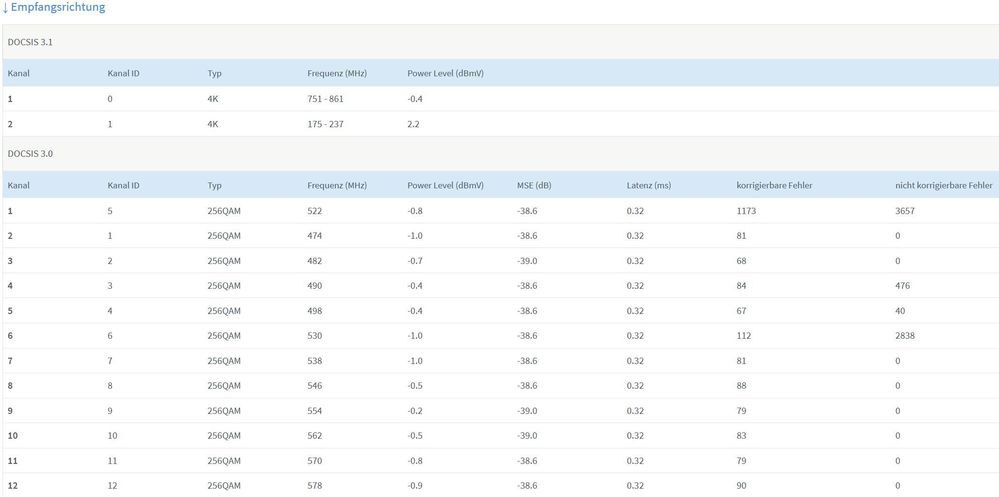Click the Latenz (ms) column header
Screen dimensions: 999x497
click(649, 185)
